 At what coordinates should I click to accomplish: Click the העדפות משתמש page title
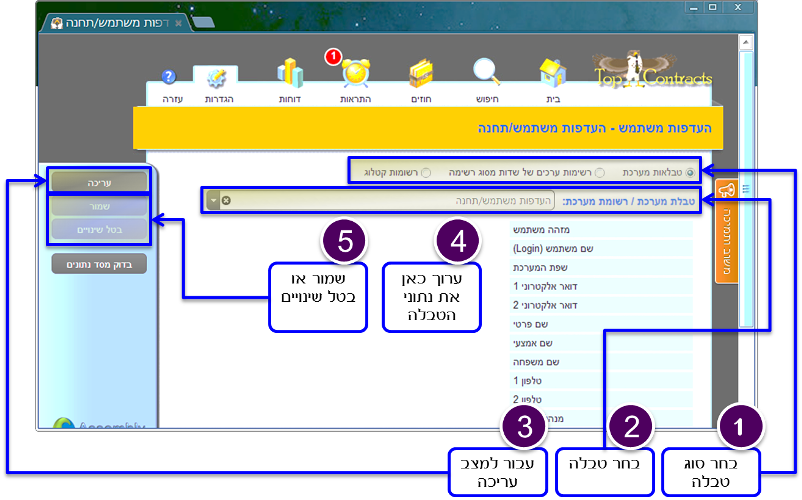tap(594, 128)
